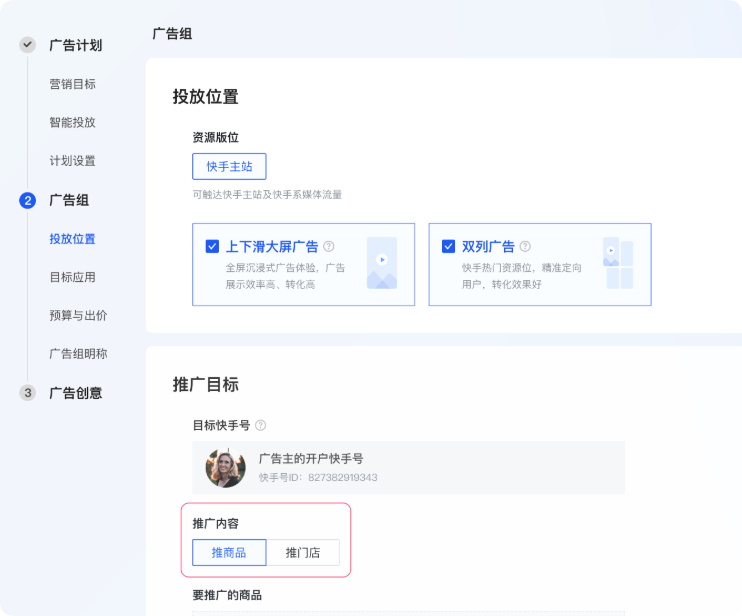
Task: Click the double-column ad preview illustration
Action: pos(618,263)
